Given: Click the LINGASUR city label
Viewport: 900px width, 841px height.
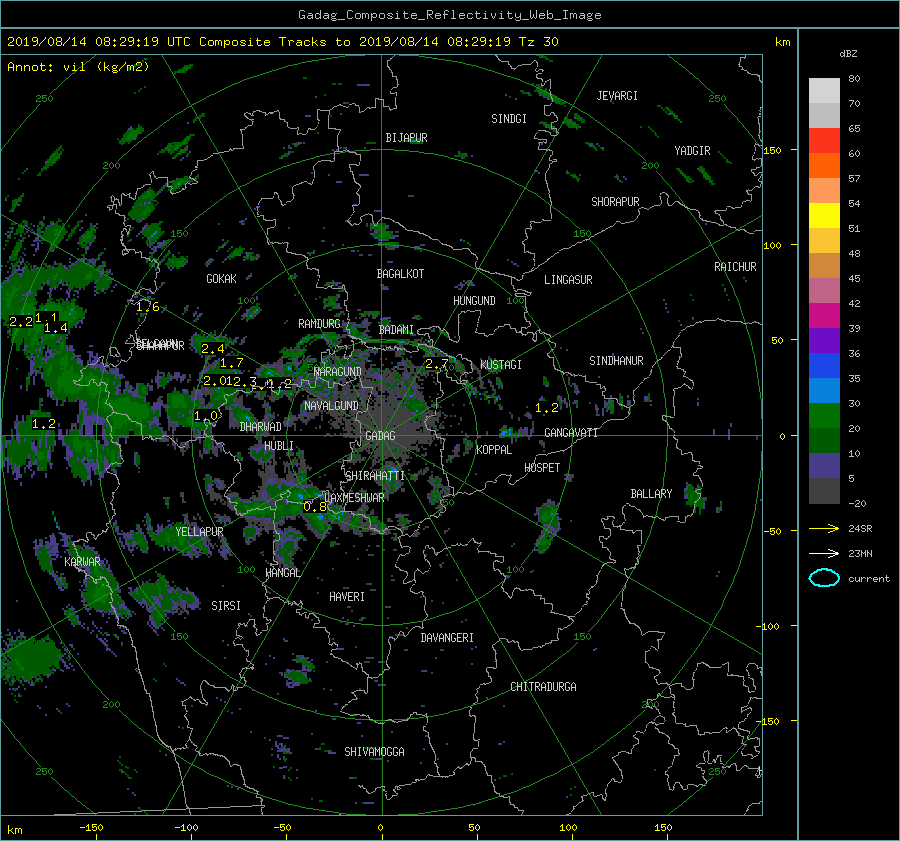Looking at the screenshot, I should point(568,280).
